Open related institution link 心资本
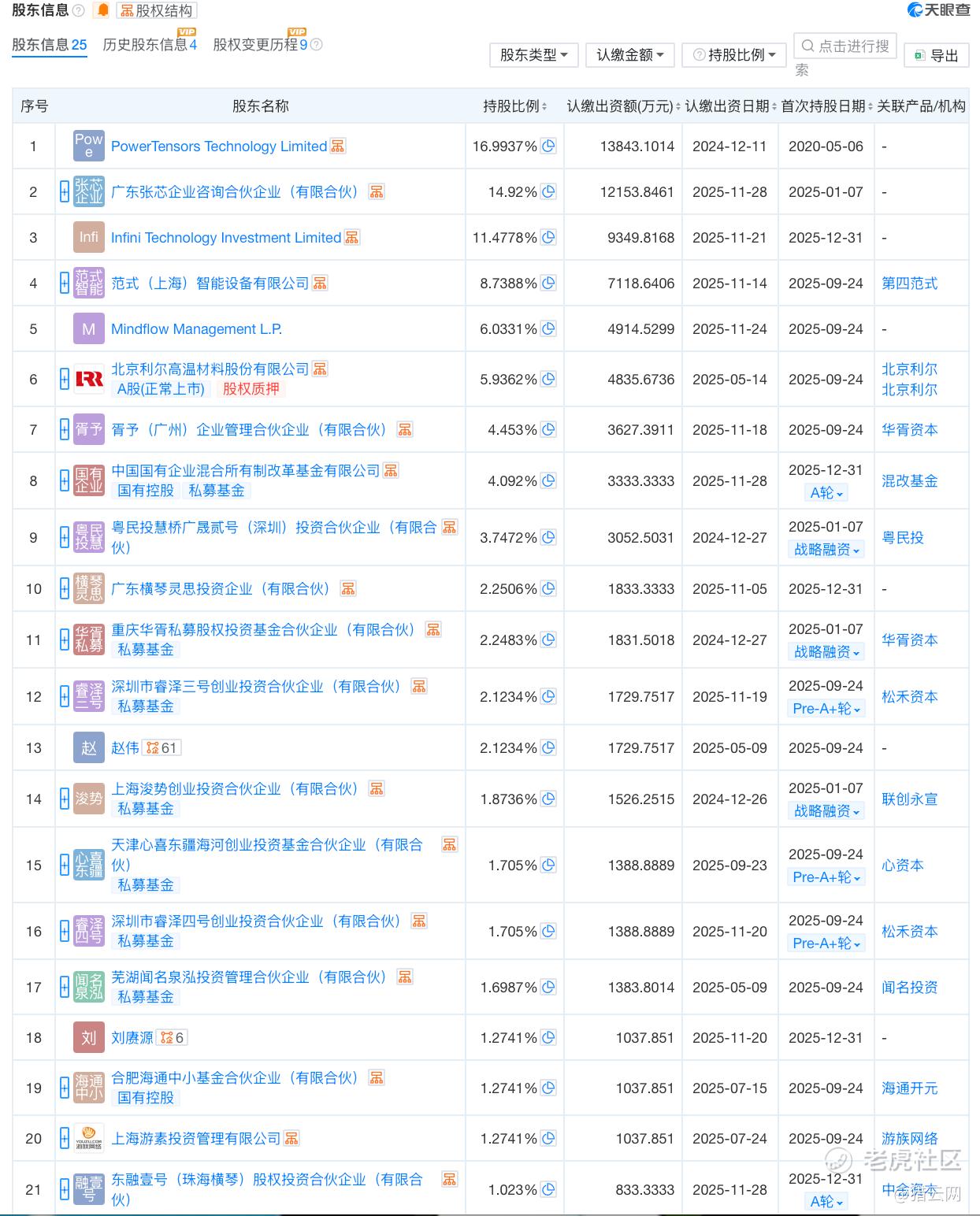The width and height of the screenshot is (980, 1216). click(903, 866)
